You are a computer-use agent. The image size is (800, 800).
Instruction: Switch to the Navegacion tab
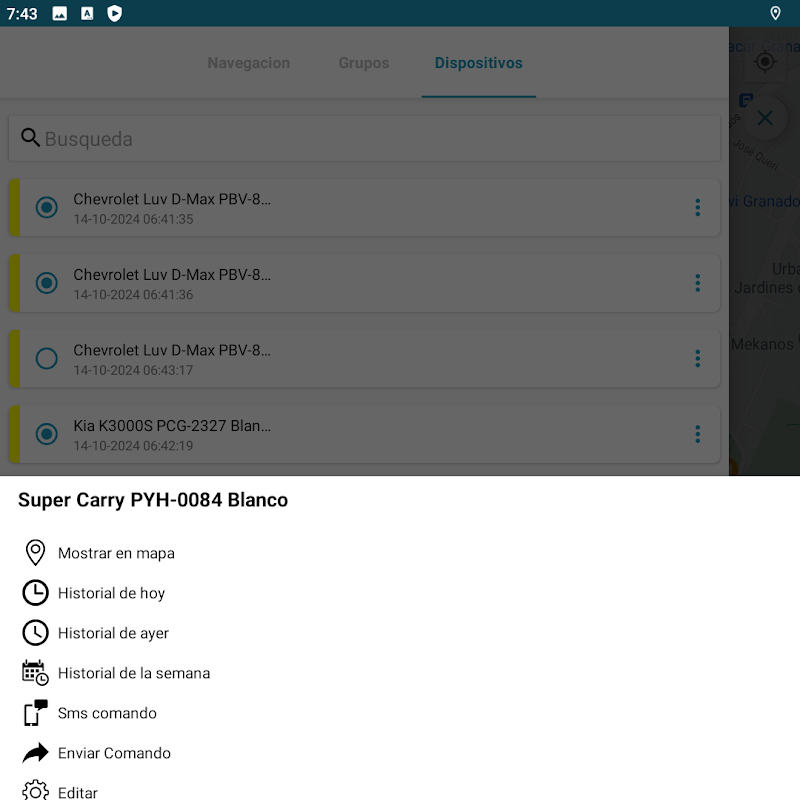pos(248,63)
